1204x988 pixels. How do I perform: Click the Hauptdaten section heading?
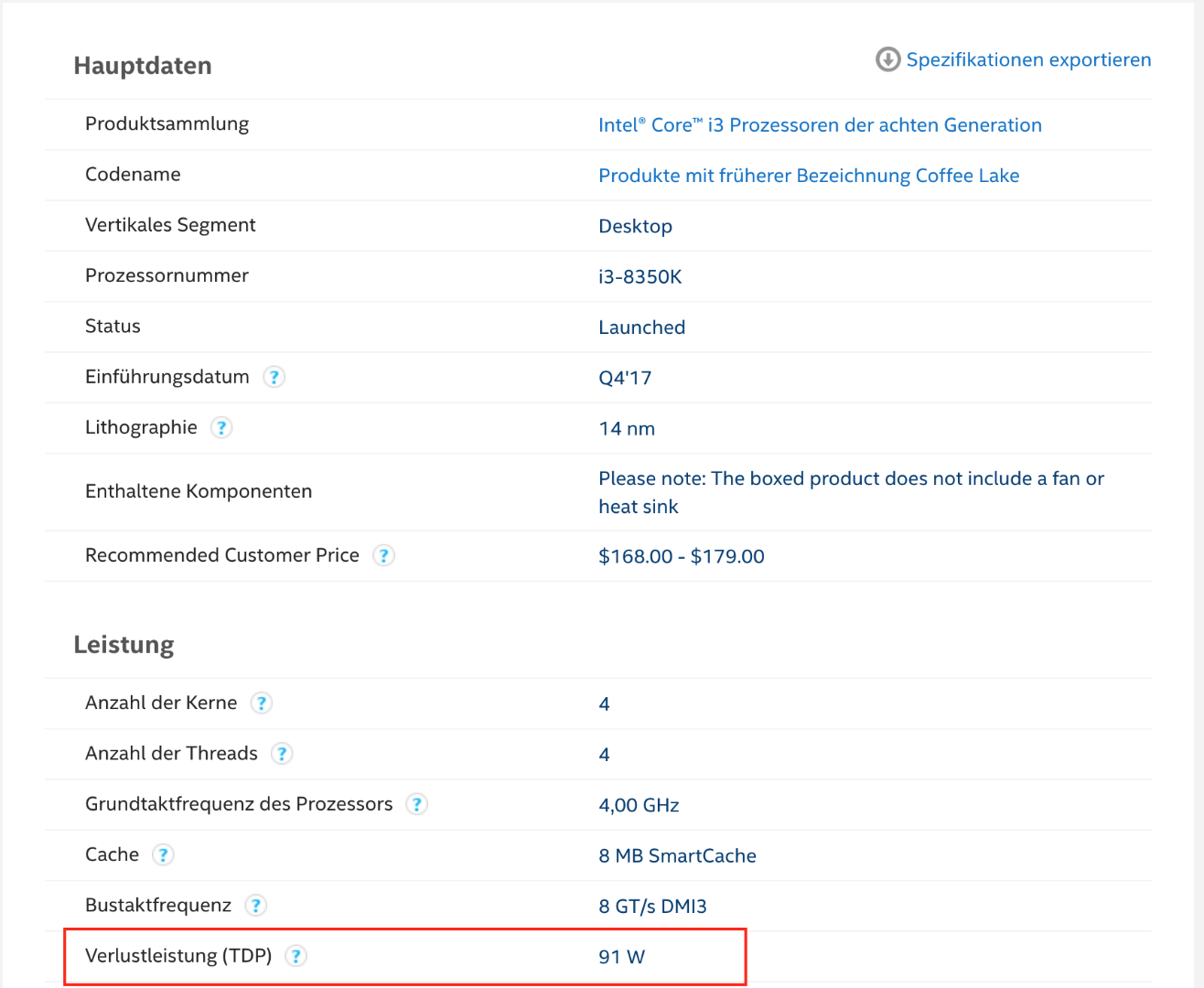coord(143,66)
